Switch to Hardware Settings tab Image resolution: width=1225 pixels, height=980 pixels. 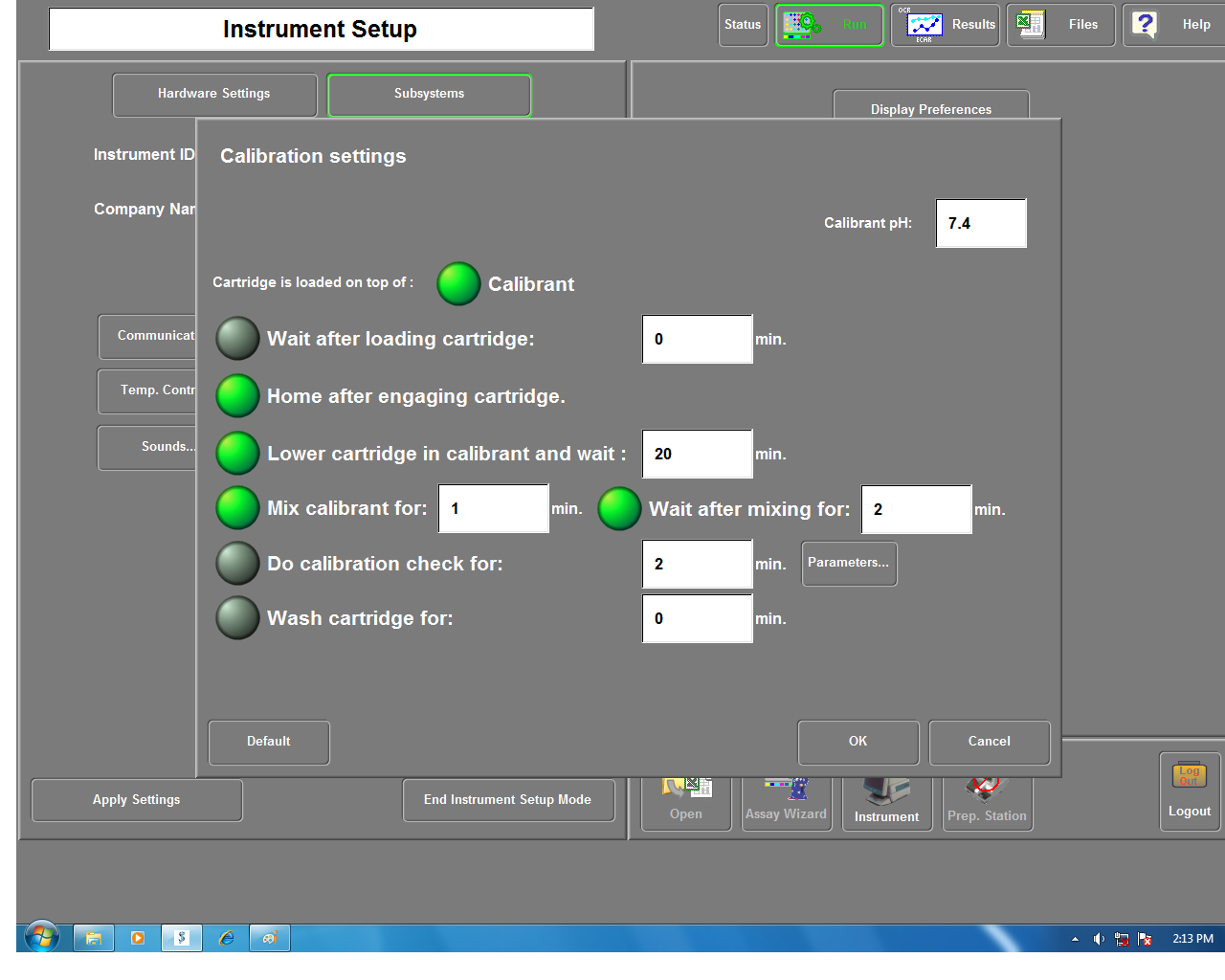(x=214, y=95)
